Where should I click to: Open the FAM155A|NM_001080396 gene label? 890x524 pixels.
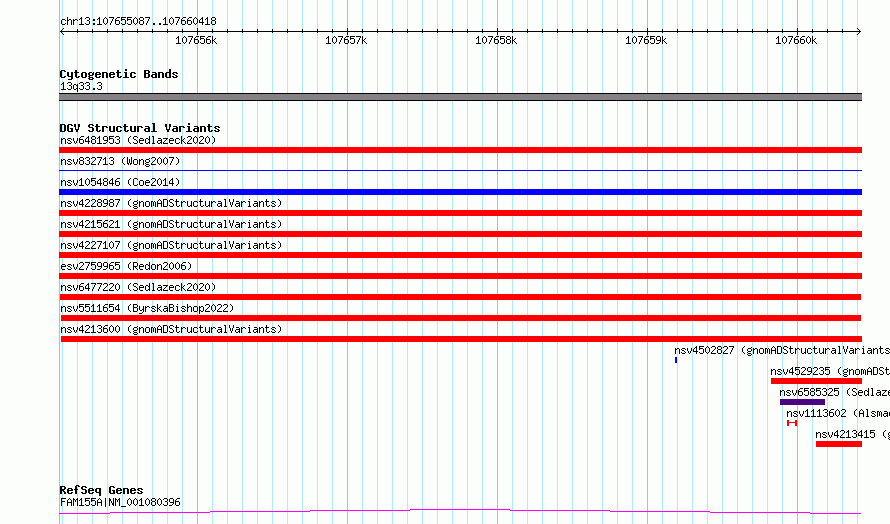tap(120, 502)
